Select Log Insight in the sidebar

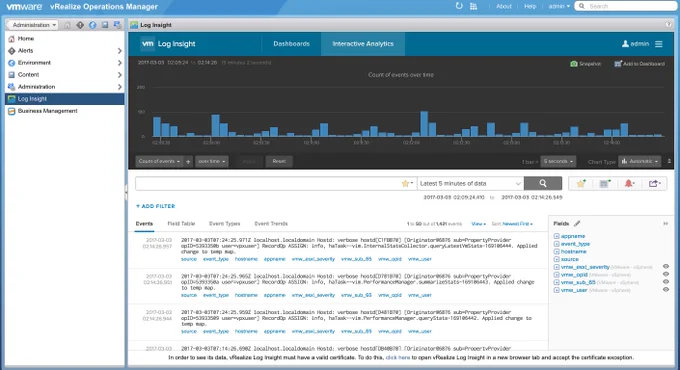pos(65,99)
